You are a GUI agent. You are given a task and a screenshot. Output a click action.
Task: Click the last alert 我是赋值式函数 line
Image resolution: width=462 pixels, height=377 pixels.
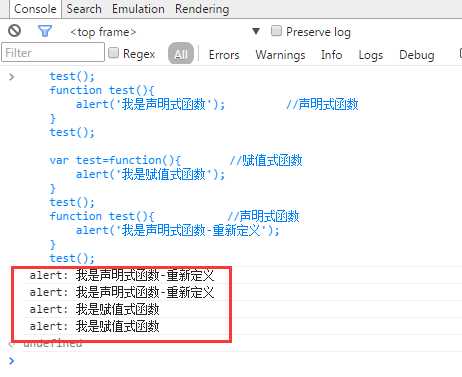94,326
